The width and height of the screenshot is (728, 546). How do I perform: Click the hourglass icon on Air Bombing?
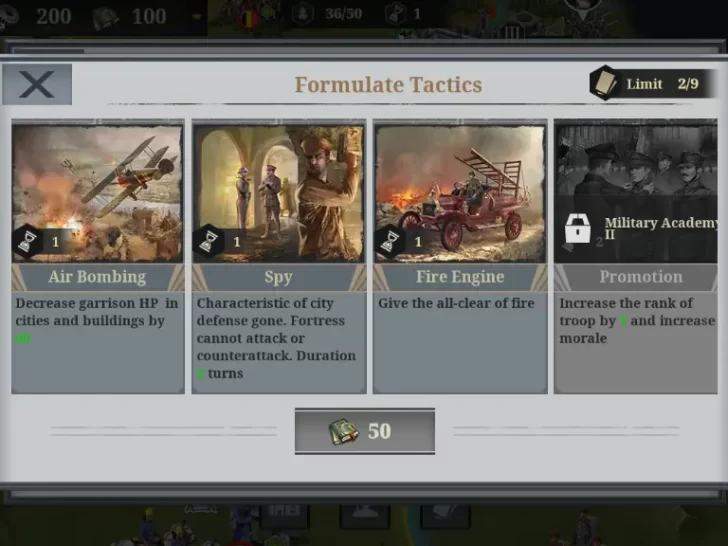(27, 241)
